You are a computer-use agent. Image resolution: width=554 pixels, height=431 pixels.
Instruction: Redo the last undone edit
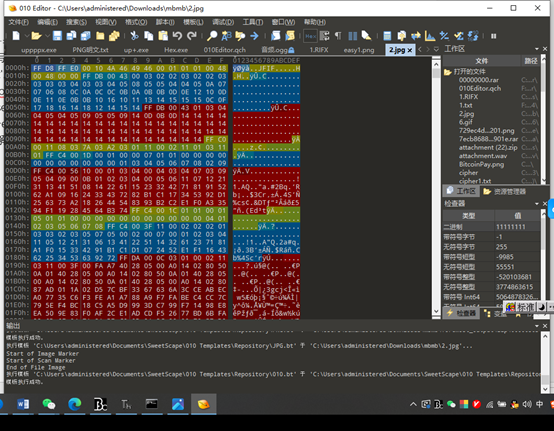[191, 36]
